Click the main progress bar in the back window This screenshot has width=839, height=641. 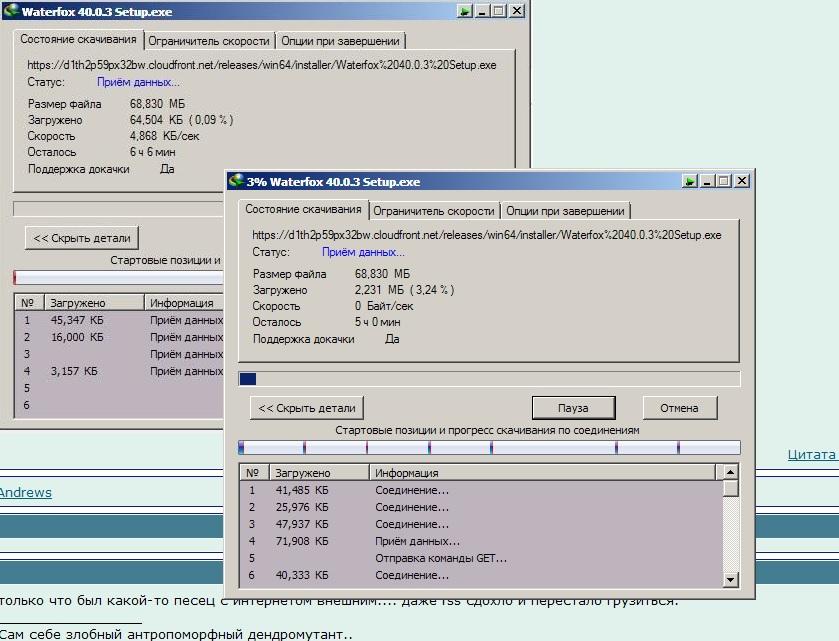[x=118, y=209]
